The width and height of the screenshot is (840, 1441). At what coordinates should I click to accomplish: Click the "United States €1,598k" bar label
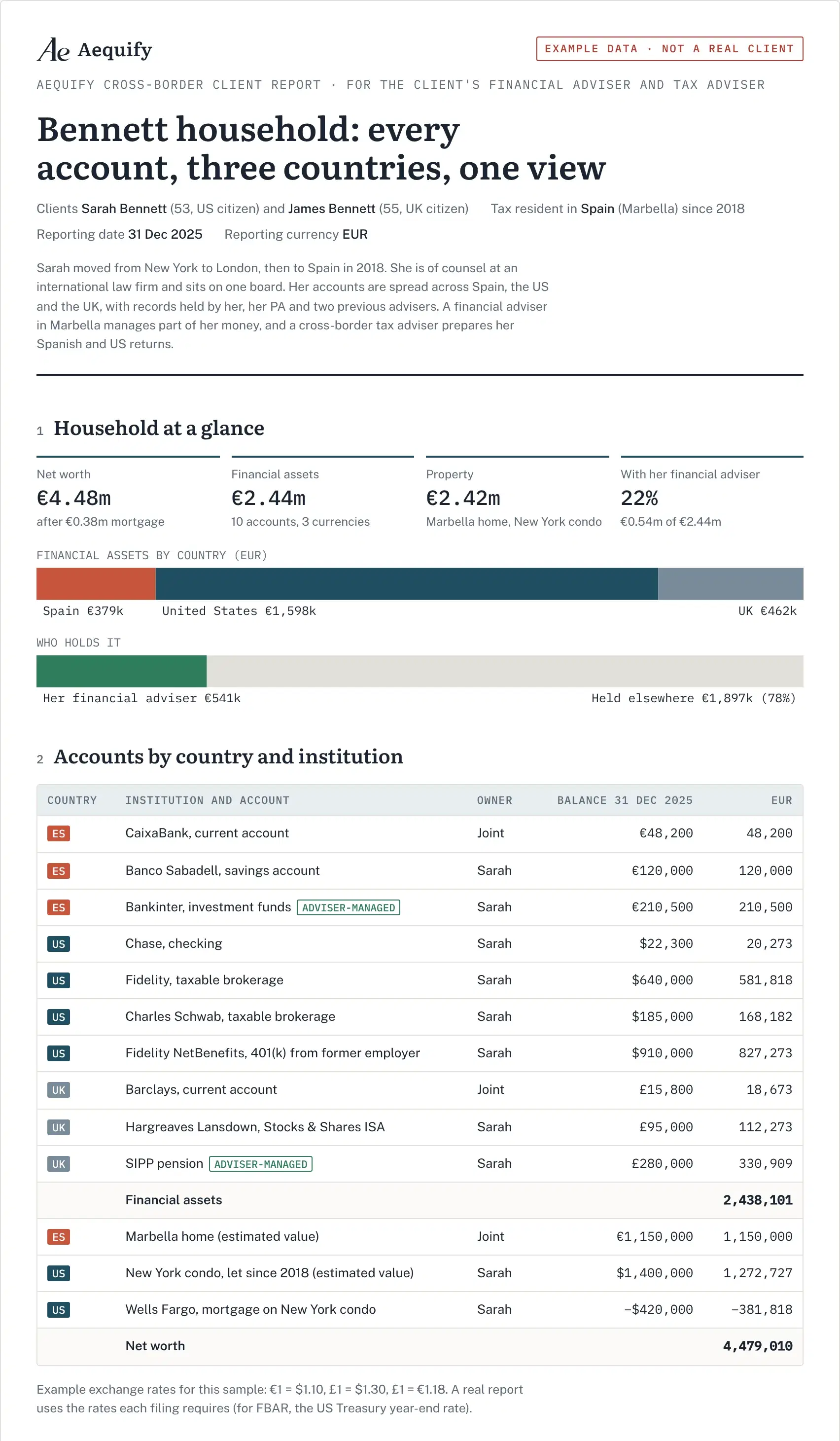click(240, 612)
